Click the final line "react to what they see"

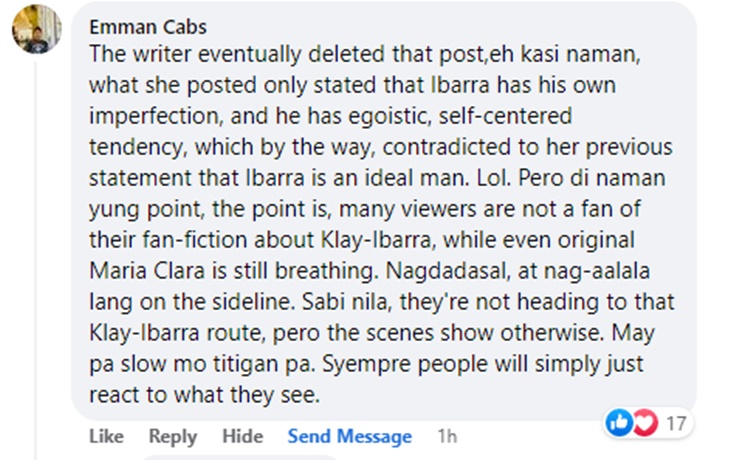pos(204,395)
